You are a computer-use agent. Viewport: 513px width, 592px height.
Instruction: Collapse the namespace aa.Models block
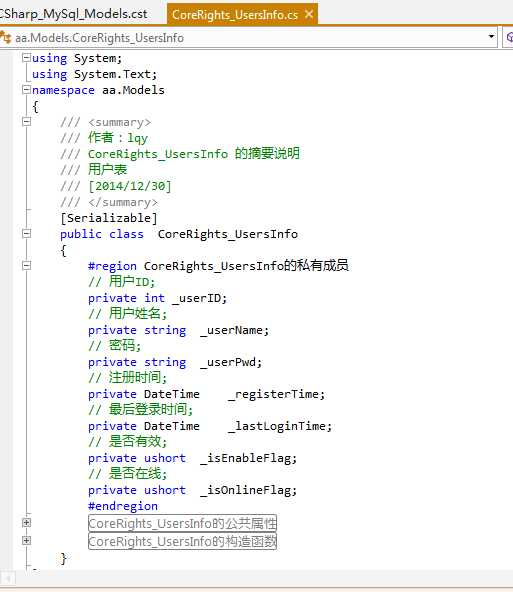[x=26, y=90]
